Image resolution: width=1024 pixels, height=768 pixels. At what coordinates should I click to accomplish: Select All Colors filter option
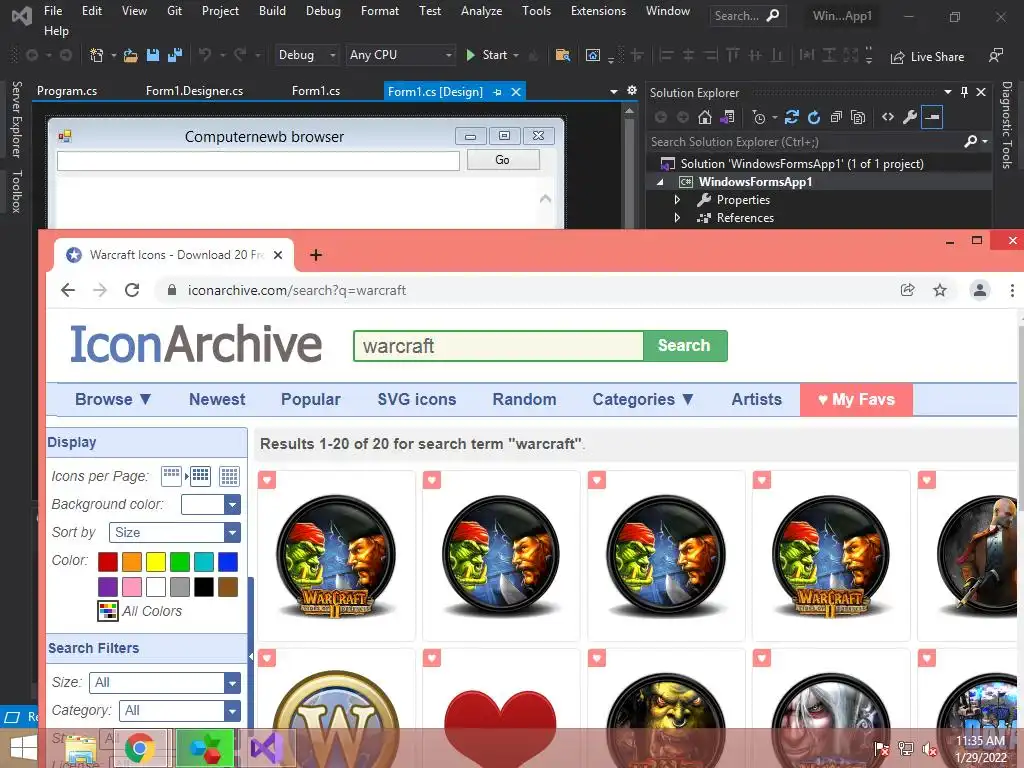(140, 611)
